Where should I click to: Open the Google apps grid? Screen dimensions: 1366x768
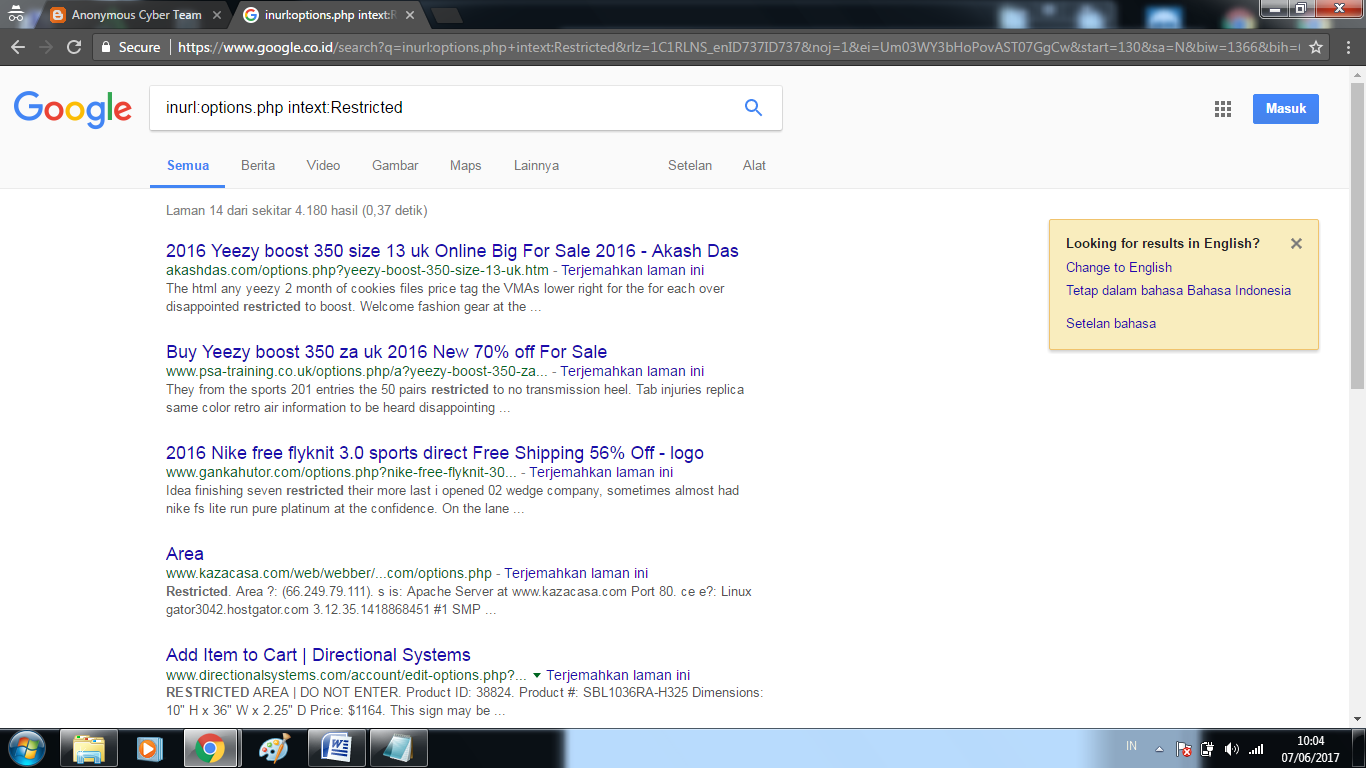point(1222,109)
